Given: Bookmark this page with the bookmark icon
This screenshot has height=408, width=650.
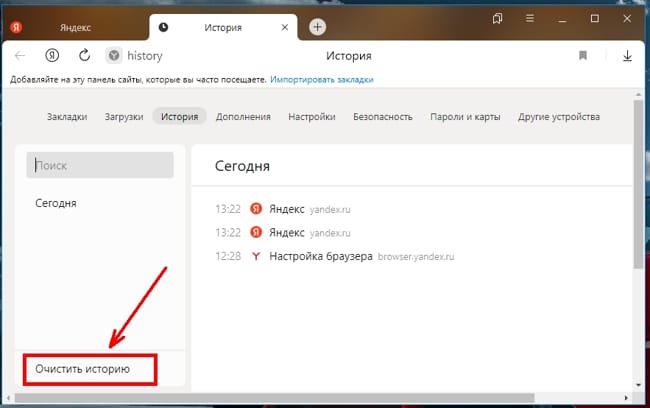Looking at the screenshot, I should pyautogui.click(x=583, y=56).
